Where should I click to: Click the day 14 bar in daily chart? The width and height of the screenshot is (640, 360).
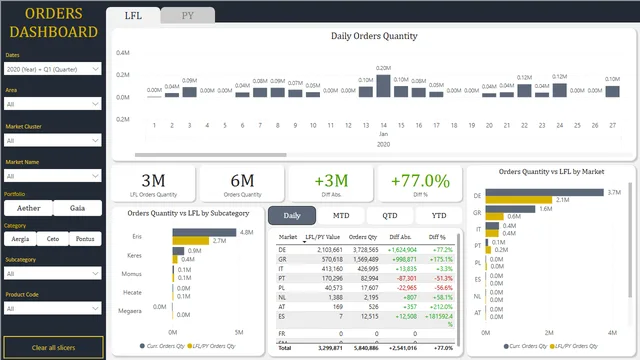(x=383, y=86)
